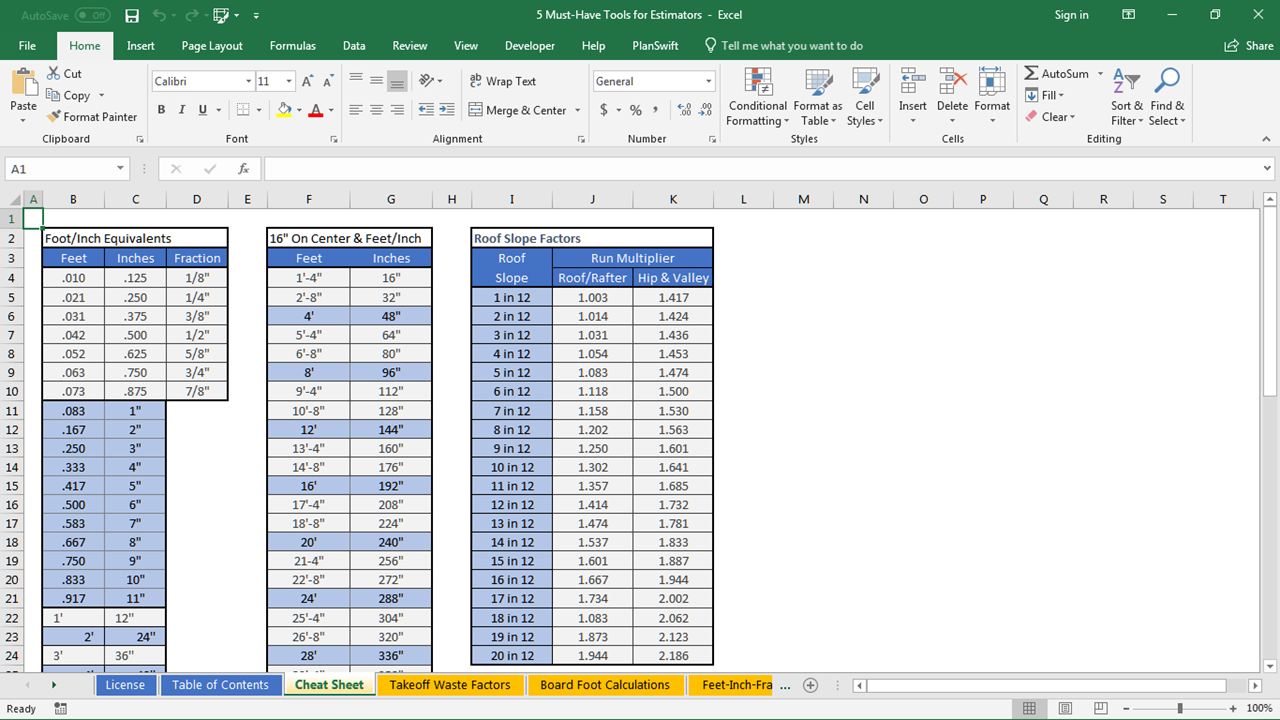Open the font name Calibri dropdown
This screenshot has width=1280, height=720.
pyautogui.click(x=248, y=81)
